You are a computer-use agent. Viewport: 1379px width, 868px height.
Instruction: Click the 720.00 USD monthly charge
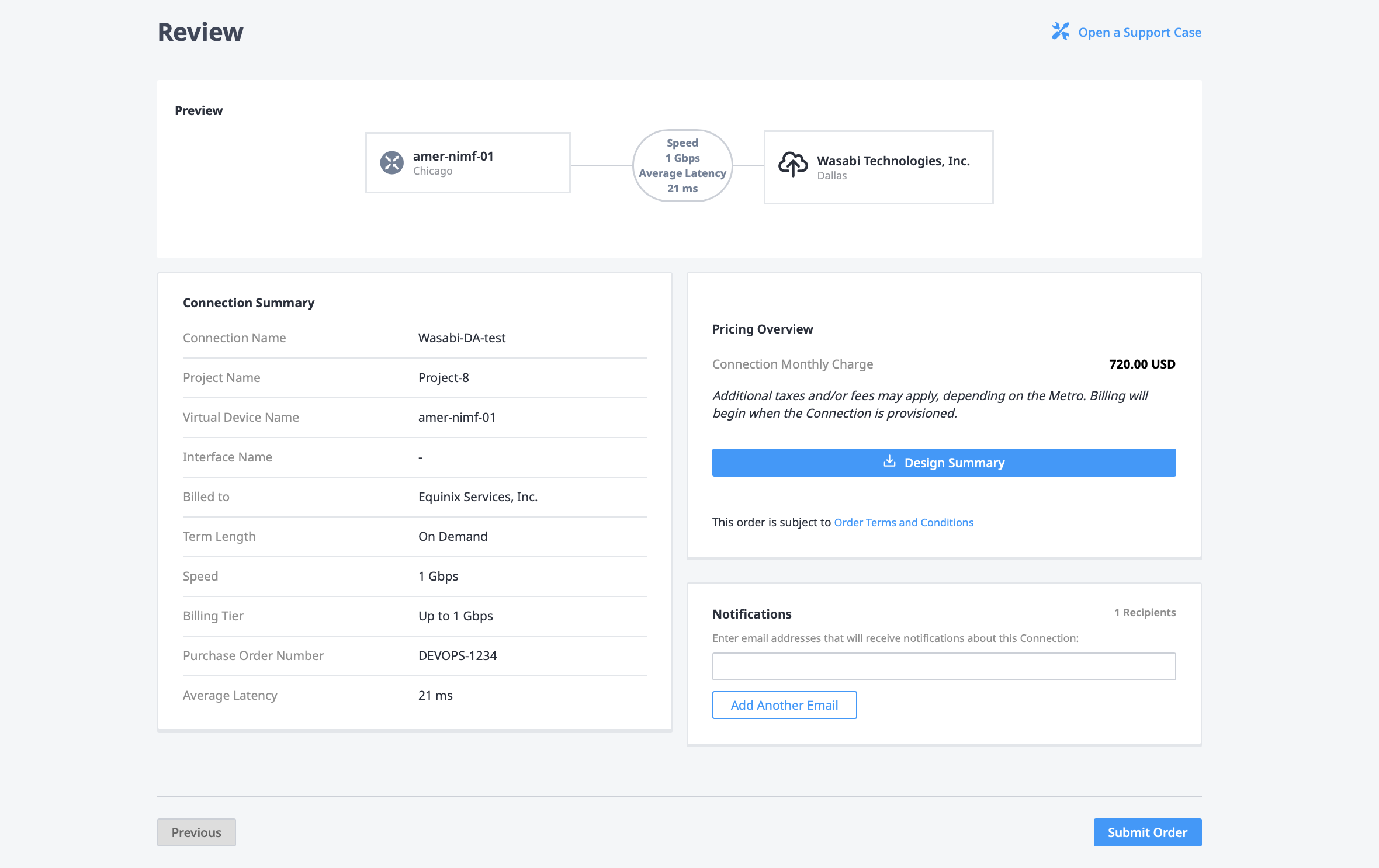point(1142,364)
